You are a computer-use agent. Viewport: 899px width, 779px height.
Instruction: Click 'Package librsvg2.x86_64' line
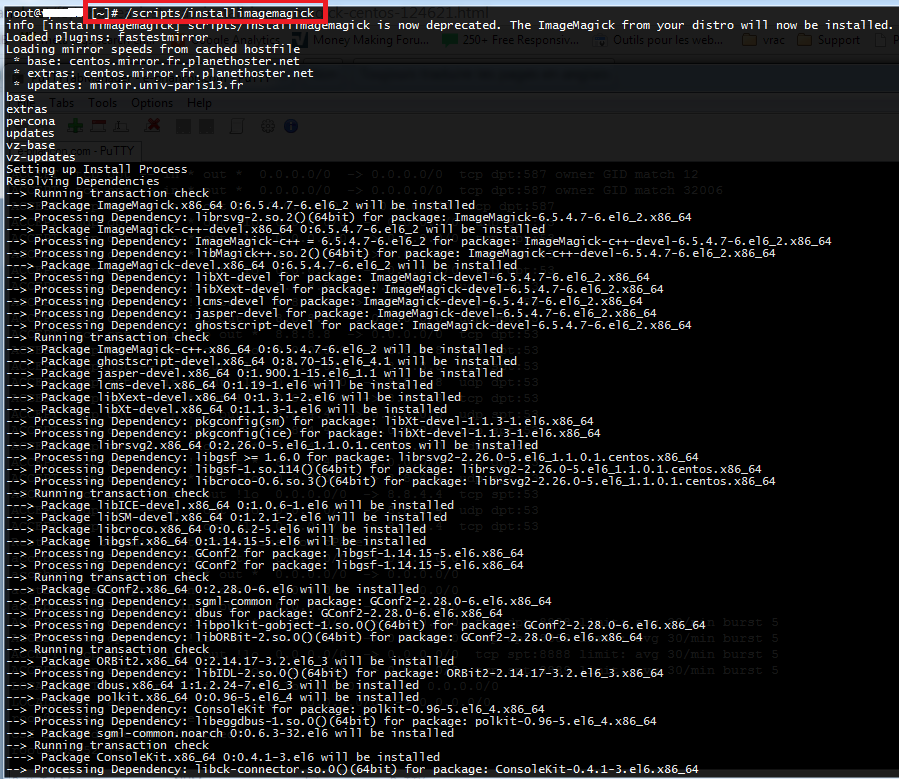pos(272,446)
